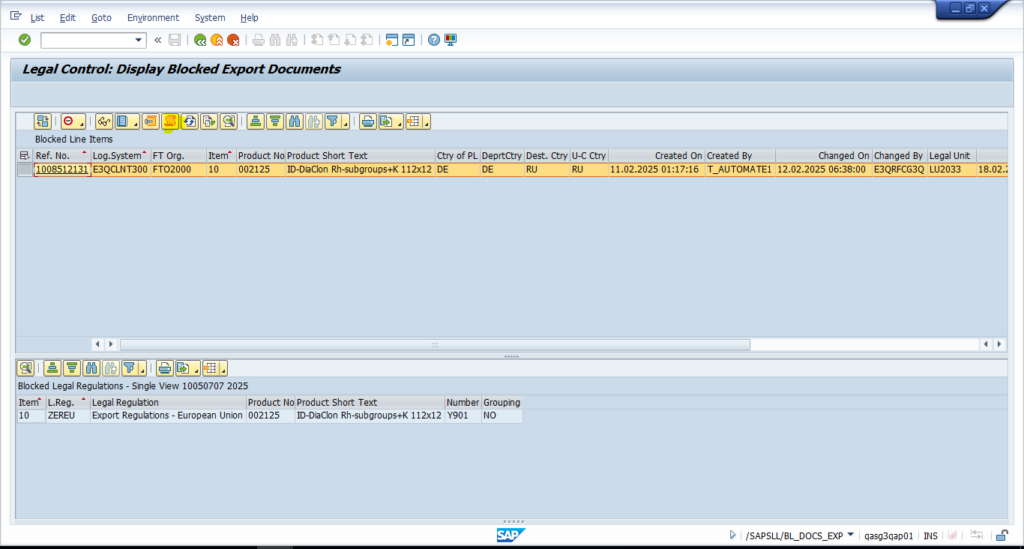The width and height of the screenshot is (1024, 549).
Task: Toggle the INS insert mode indicator in the status bar
Action: pyautogui.click(x=931, y=536)
